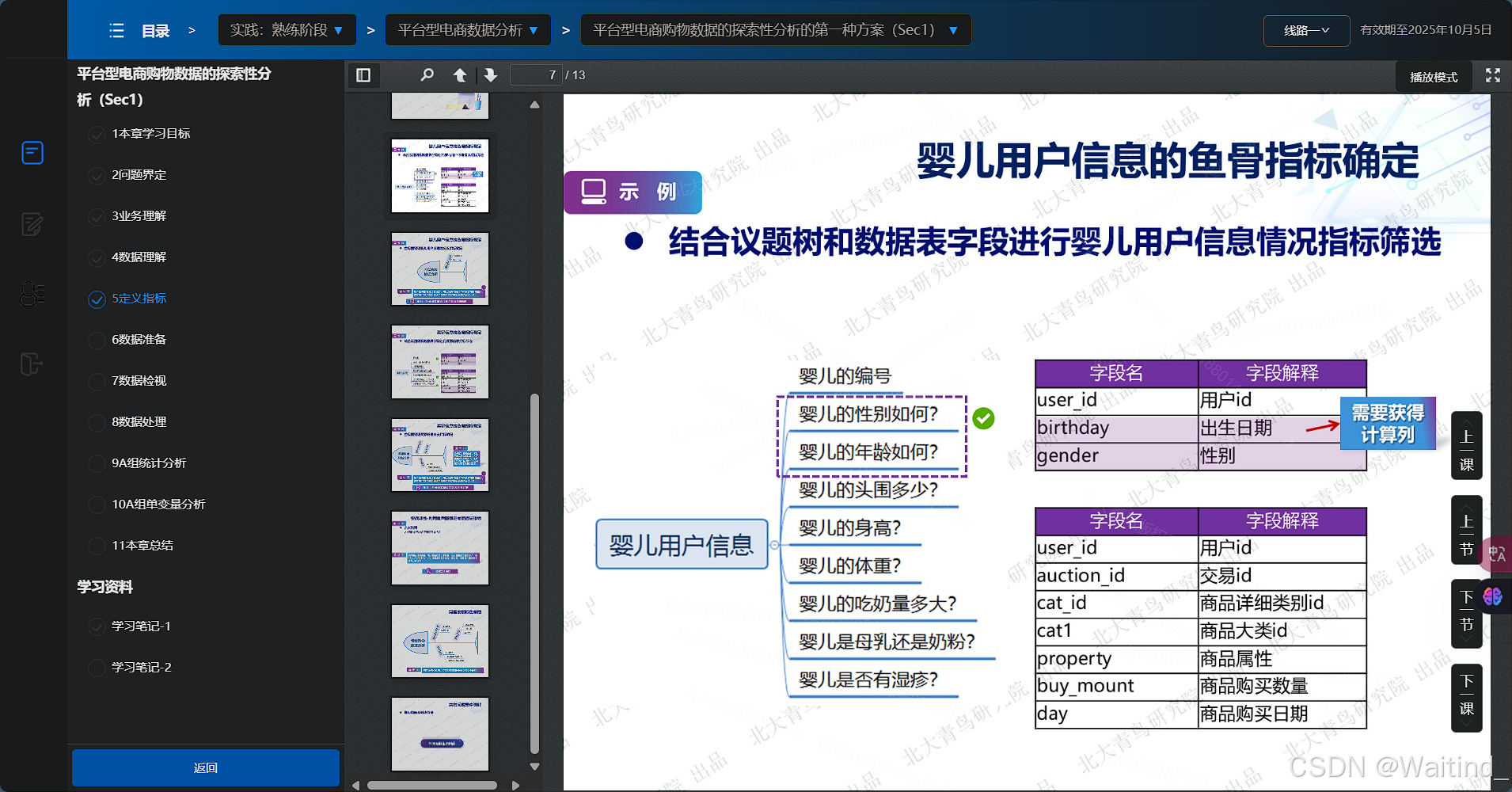Go to previous page with up arrow
Screen dimensions: 1512x792
tap(460, 75)
